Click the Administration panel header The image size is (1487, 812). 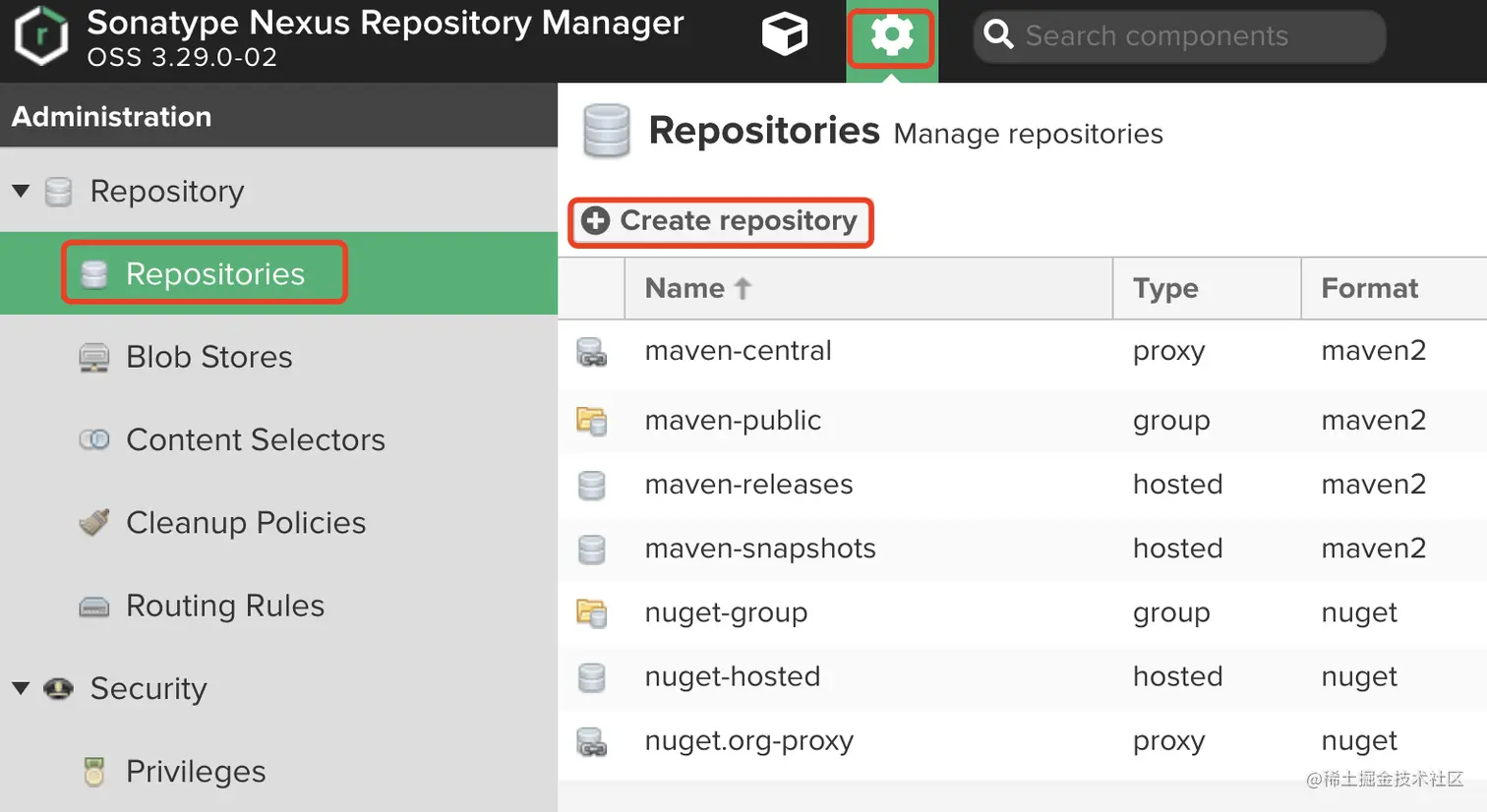click(278, 116)
